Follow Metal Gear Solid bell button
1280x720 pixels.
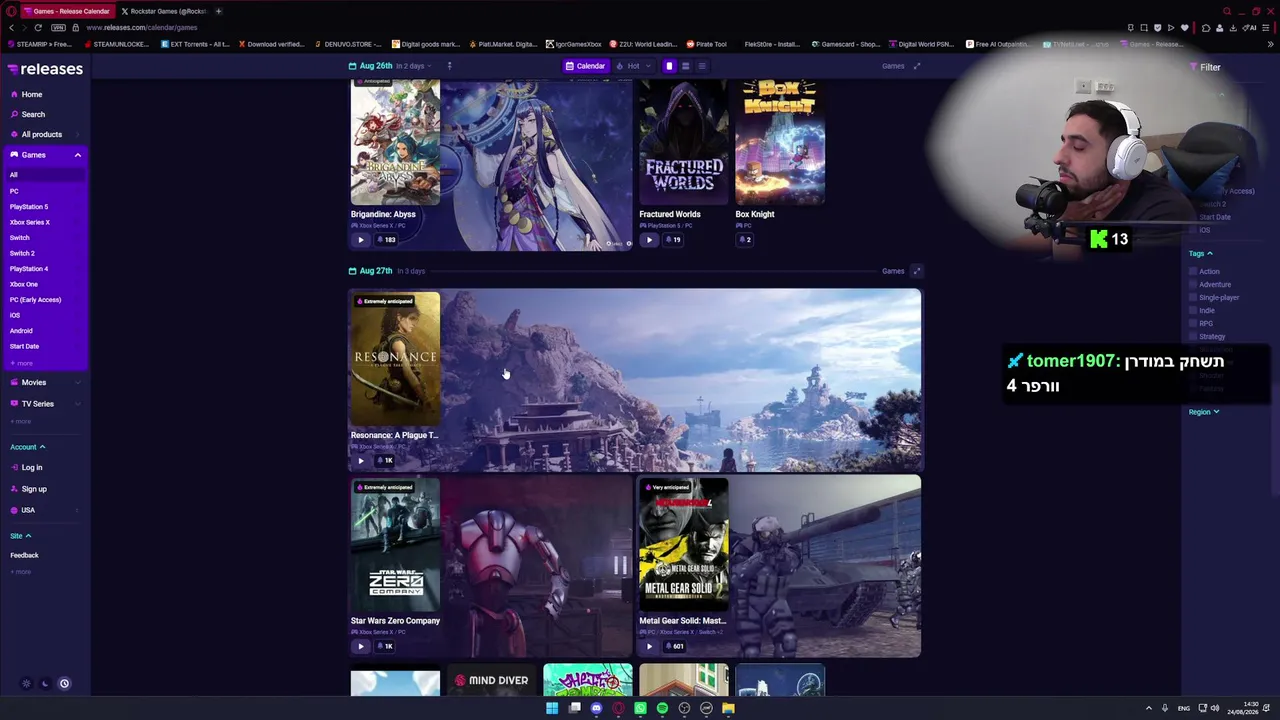[x=675, y=646]
